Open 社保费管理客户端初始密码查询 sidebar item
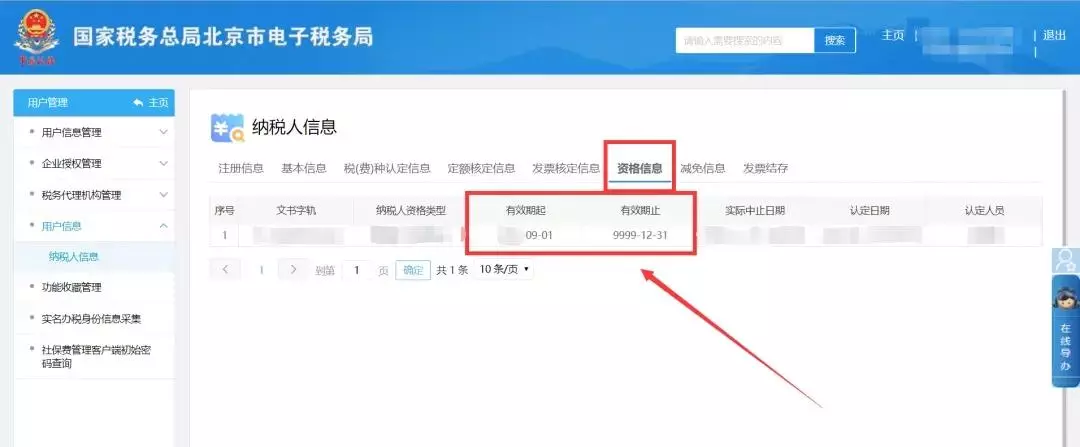Image resolution: width=1080 pixels, height=447 pixels. coord(94,356)
